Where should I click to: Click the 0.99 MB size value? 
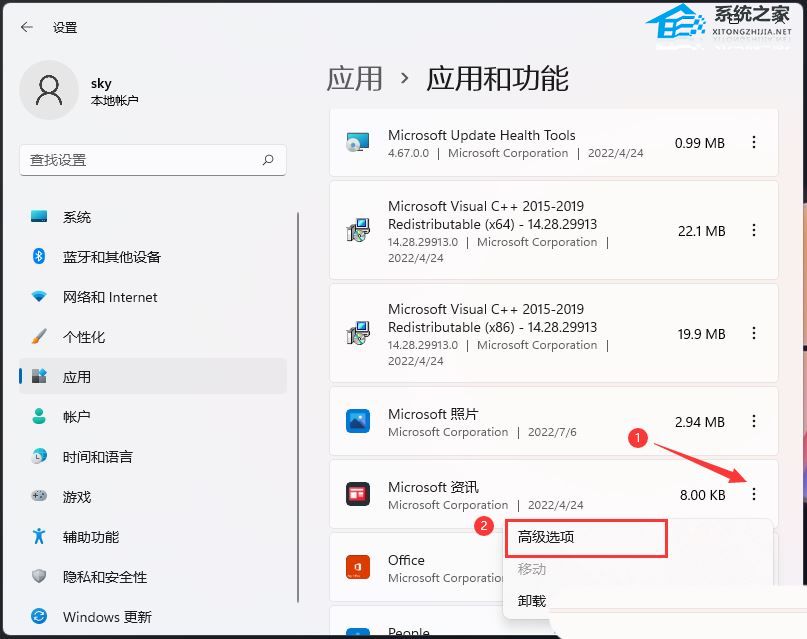click(x=699, y=143)
